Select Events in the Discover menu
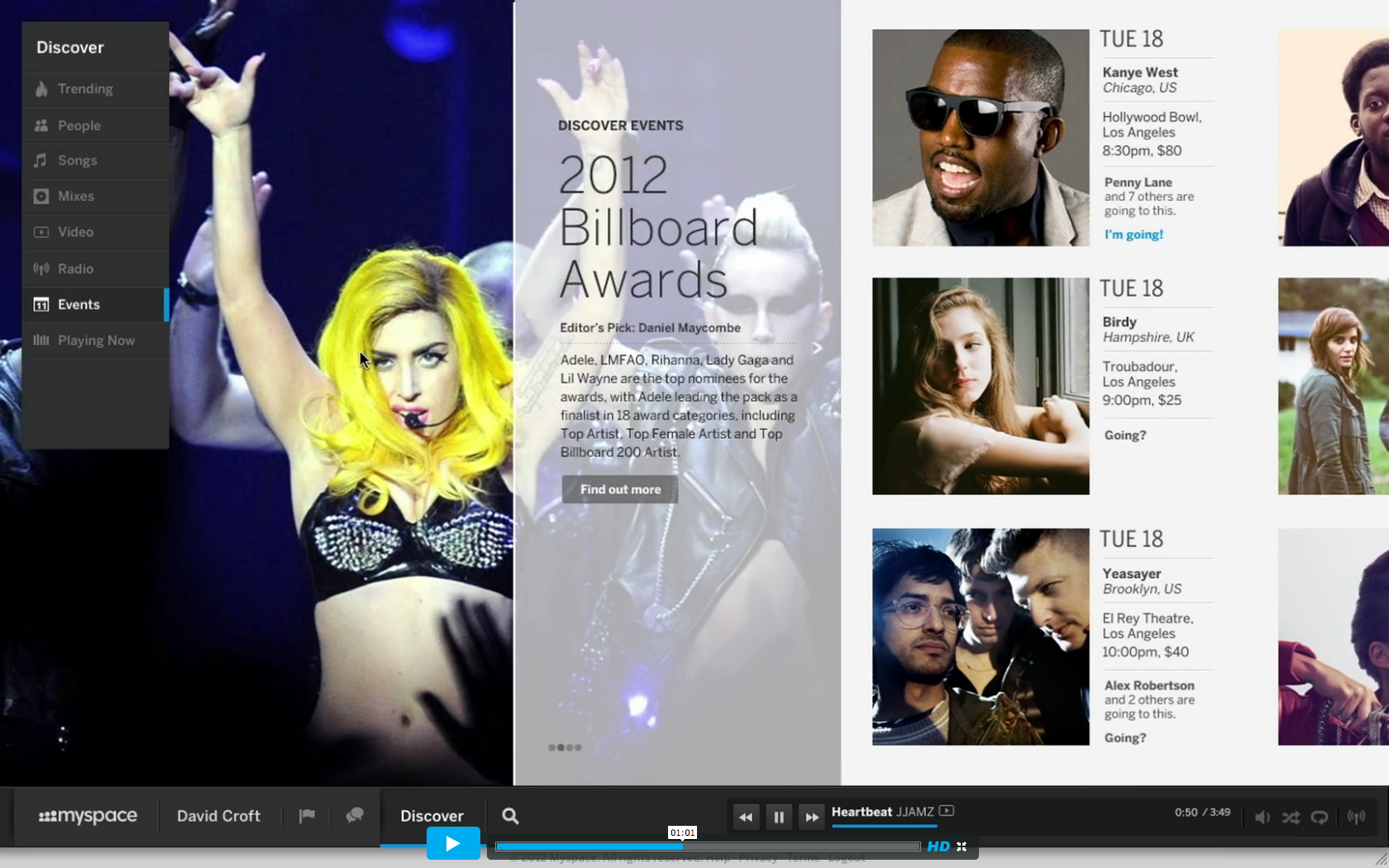1389x868 pixels. [95, 304]
